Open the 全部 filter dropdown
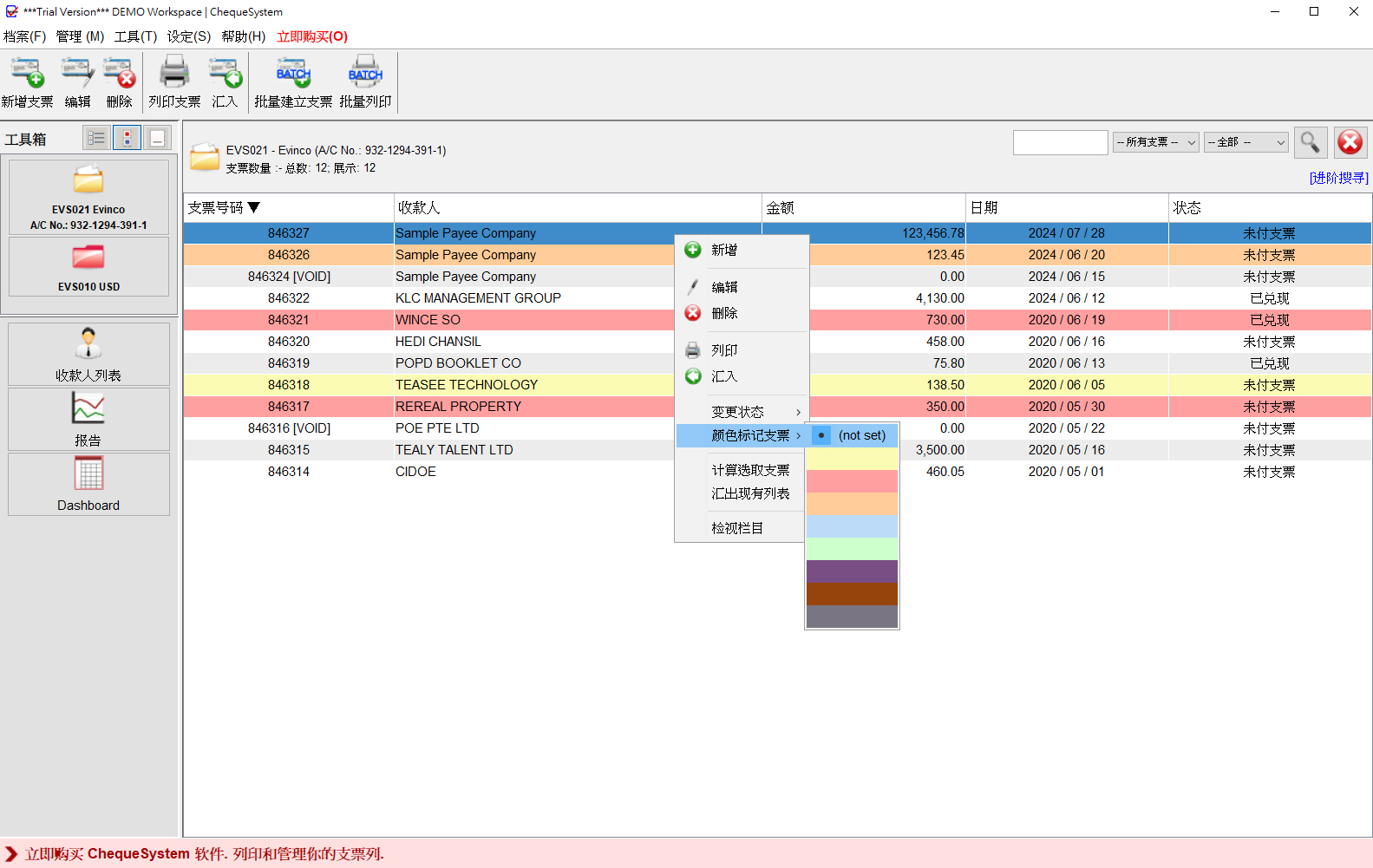The width and height of the screenshot is (1373, 868). click(1246, 142)
